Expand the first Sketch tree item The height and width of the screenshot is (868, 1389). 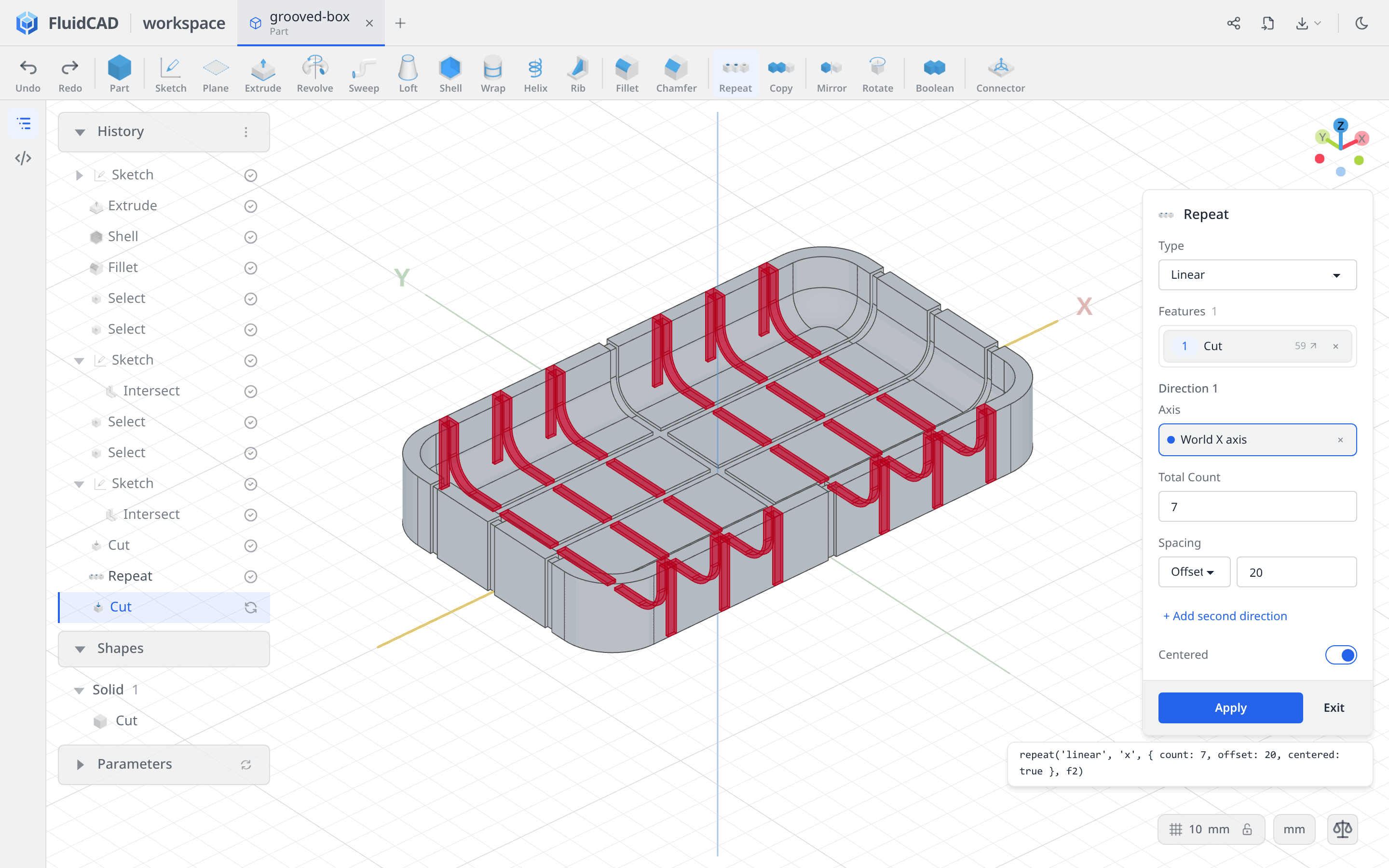[79, 175]
